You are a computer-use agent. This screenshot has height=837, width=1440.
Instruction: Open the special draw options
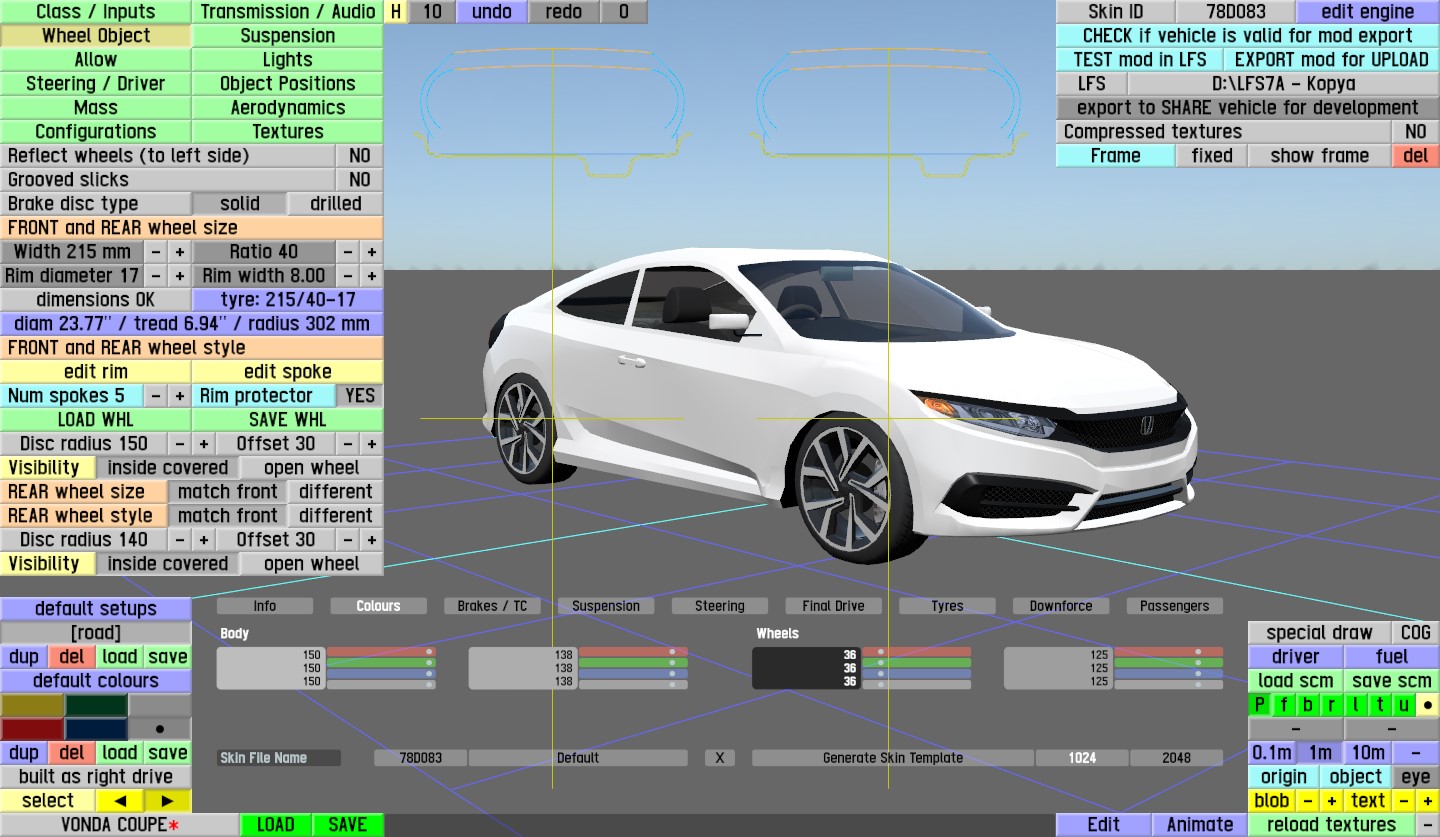coord(1320,633)
